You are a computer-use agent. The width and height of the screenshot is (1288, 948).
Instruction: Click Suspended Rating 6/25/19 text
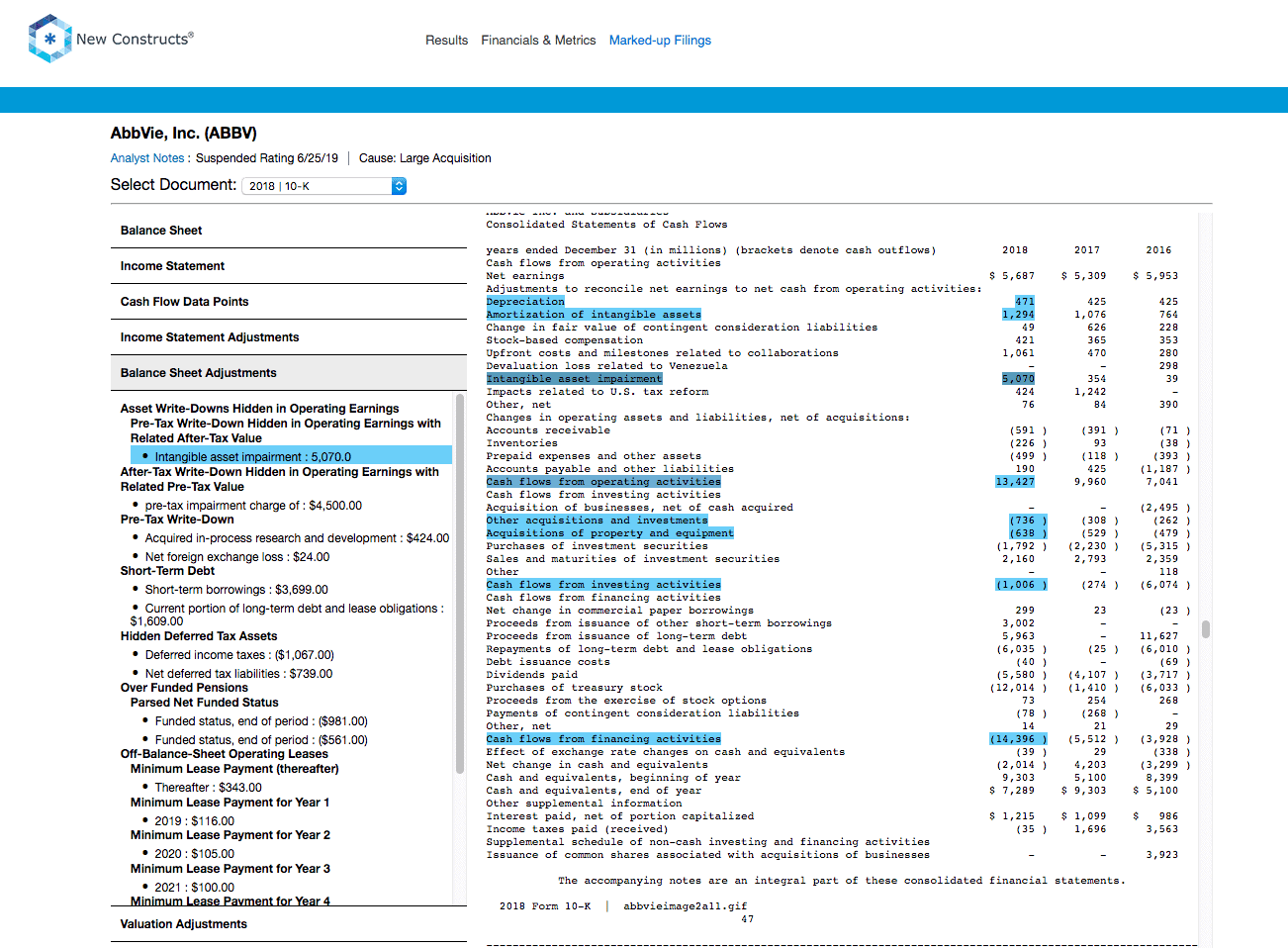point(267,158)
